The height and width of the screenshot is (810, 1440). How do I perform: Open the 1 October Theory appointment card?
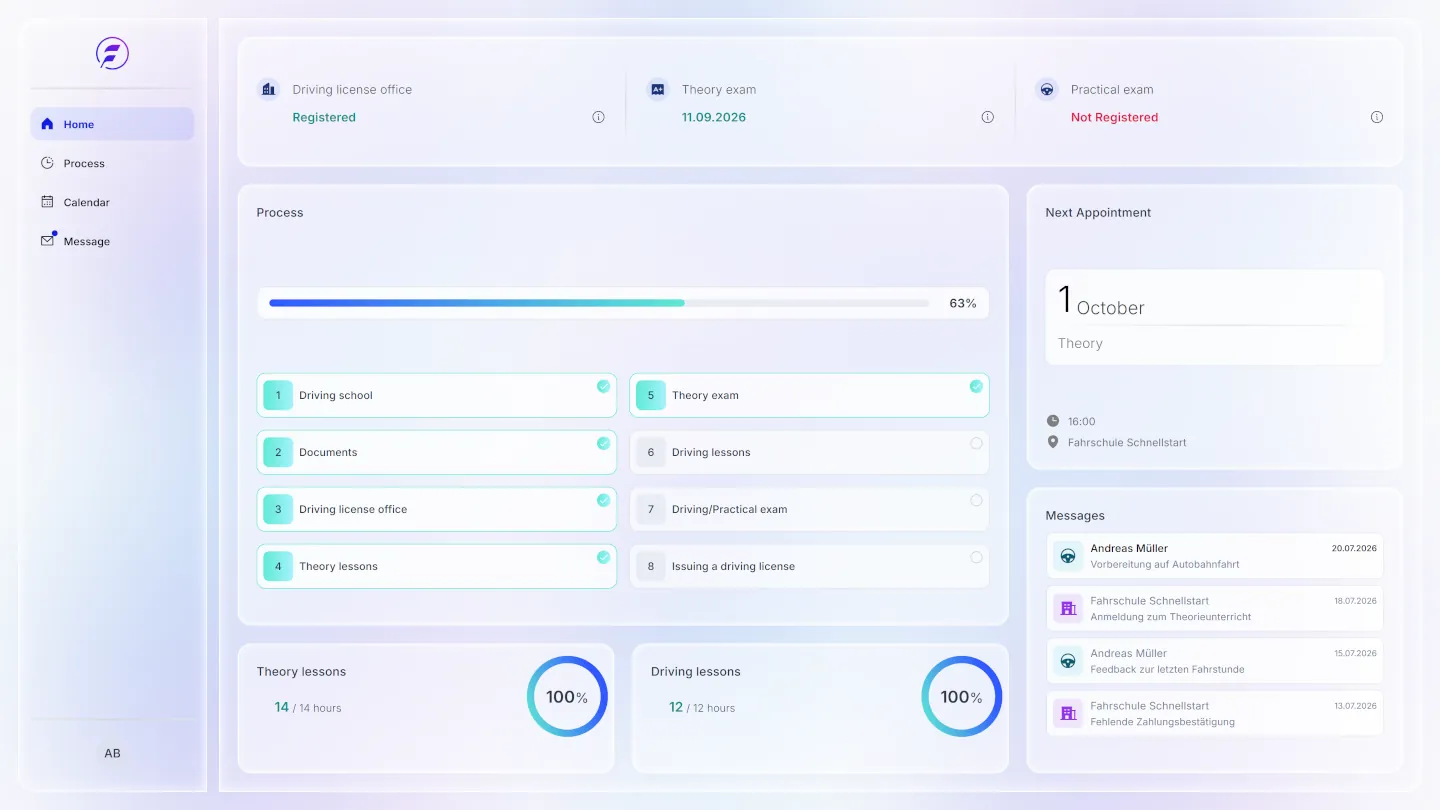click(1215, 317)
